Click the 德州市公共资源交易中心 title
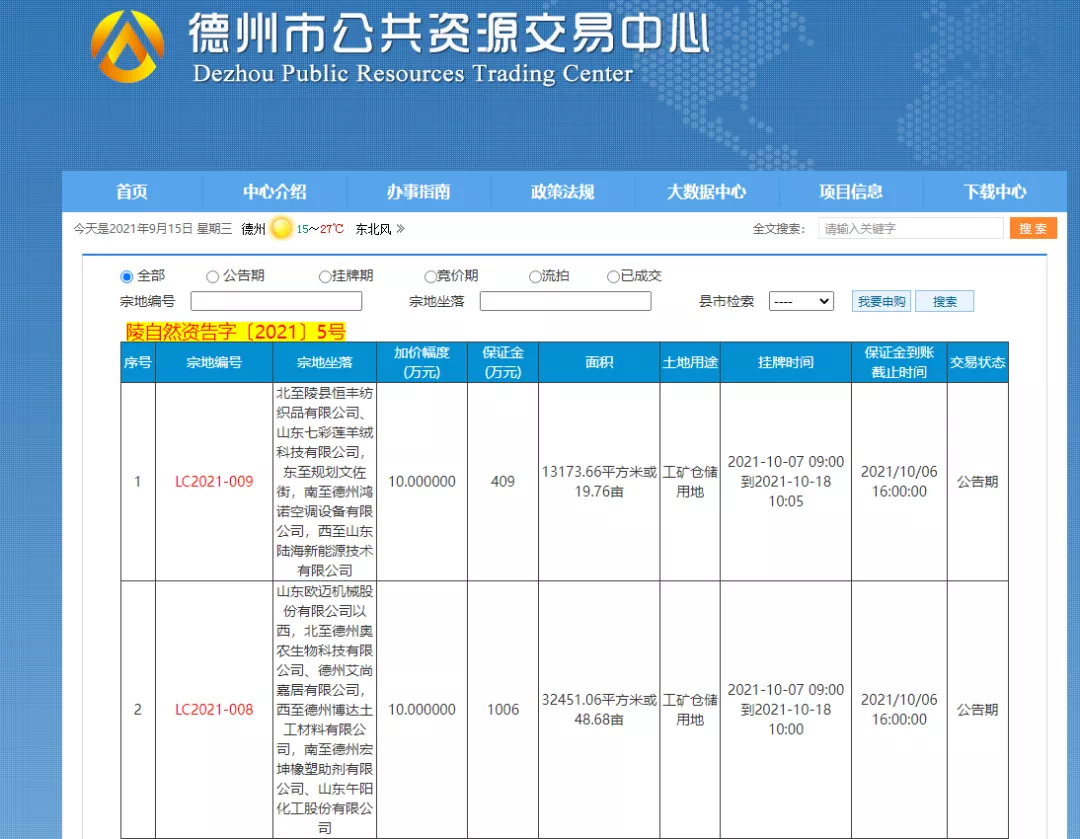 (x=450, y=32)
